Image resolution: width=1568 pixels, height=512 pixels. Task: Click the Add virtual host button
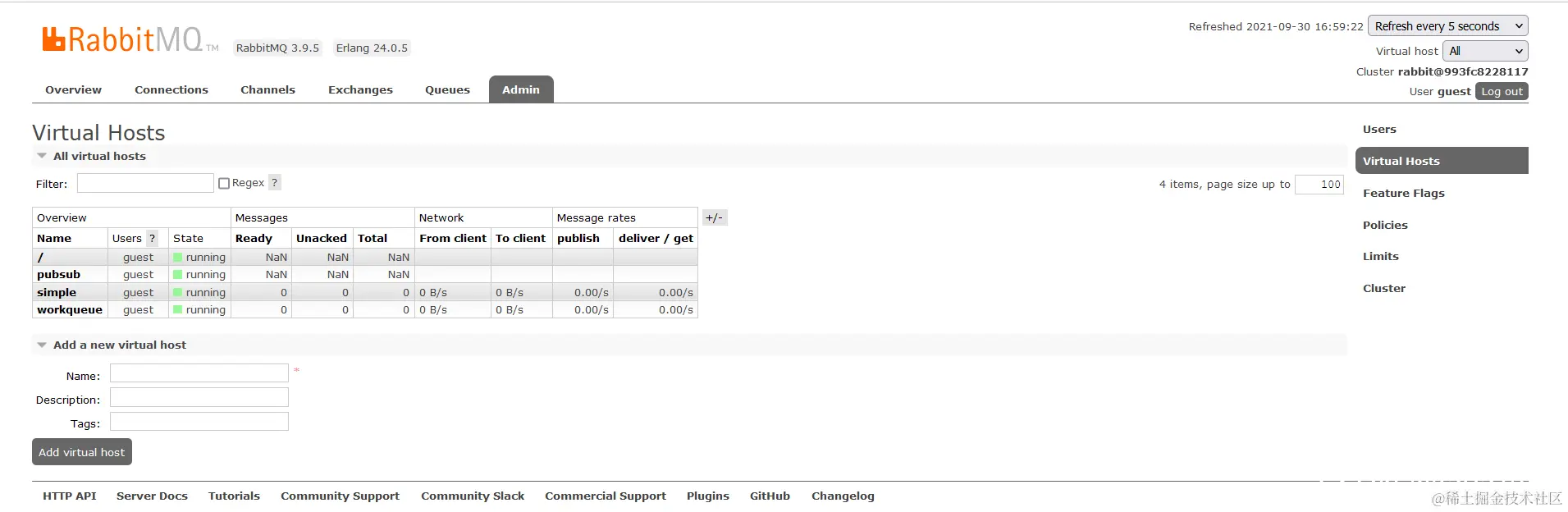click(82, 452)
